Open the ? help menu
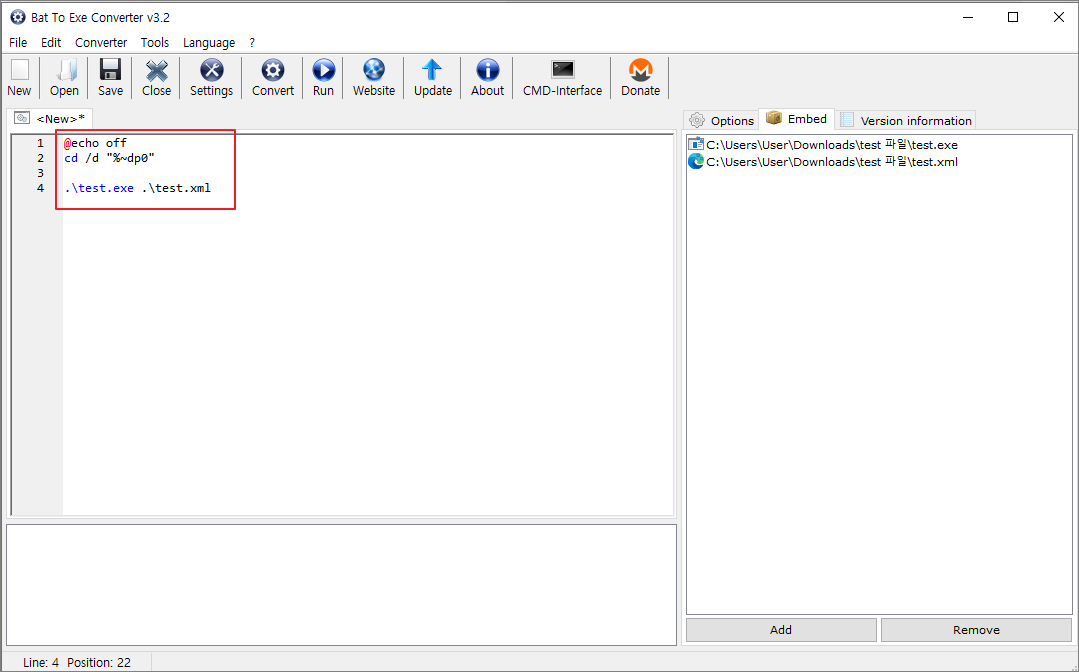This screenshot has width=1079, height=672. click(252, 43)
